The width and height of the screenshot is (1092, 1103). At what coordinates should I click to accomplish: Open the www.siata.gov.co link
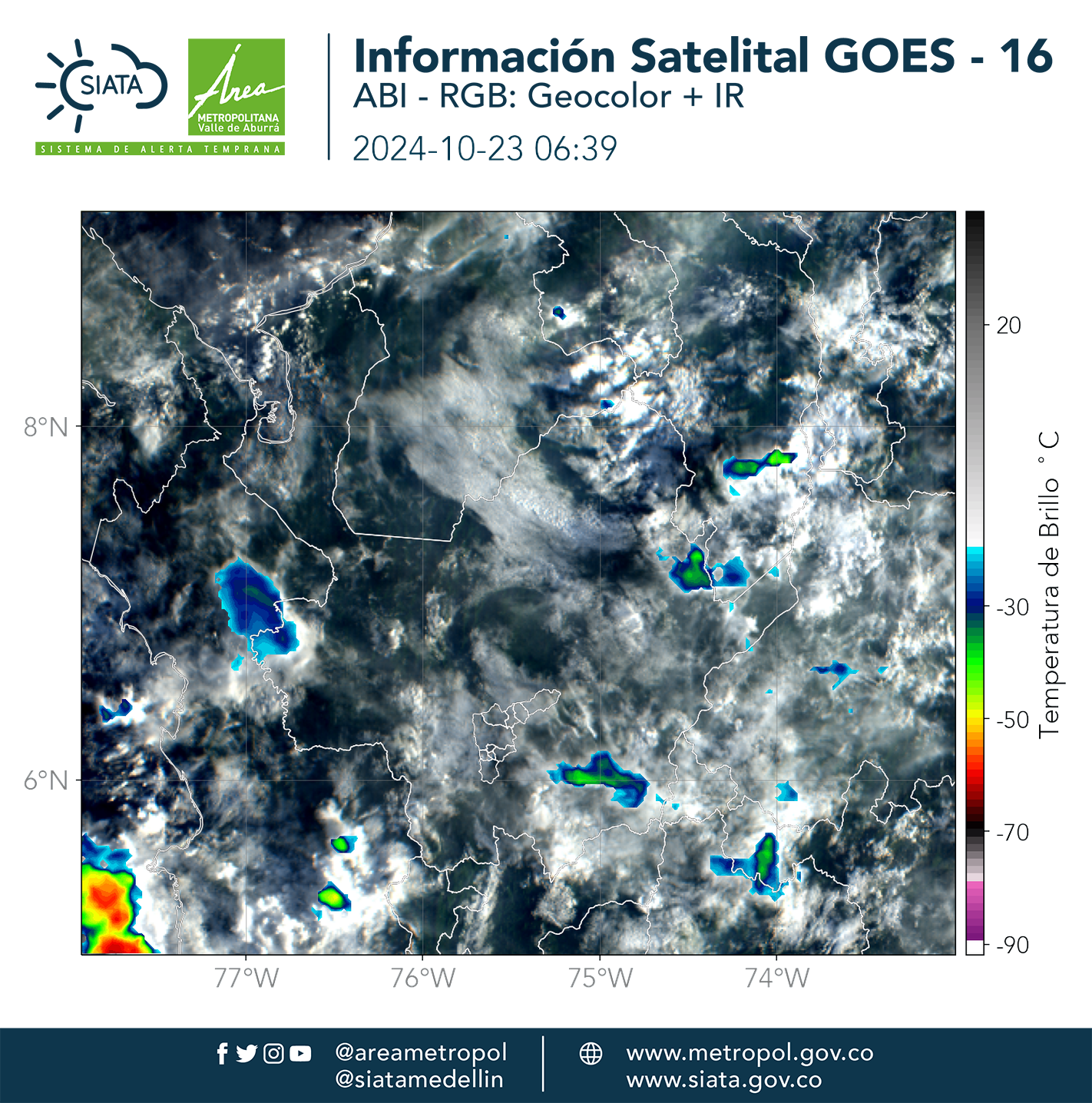tap(724, 1079)
